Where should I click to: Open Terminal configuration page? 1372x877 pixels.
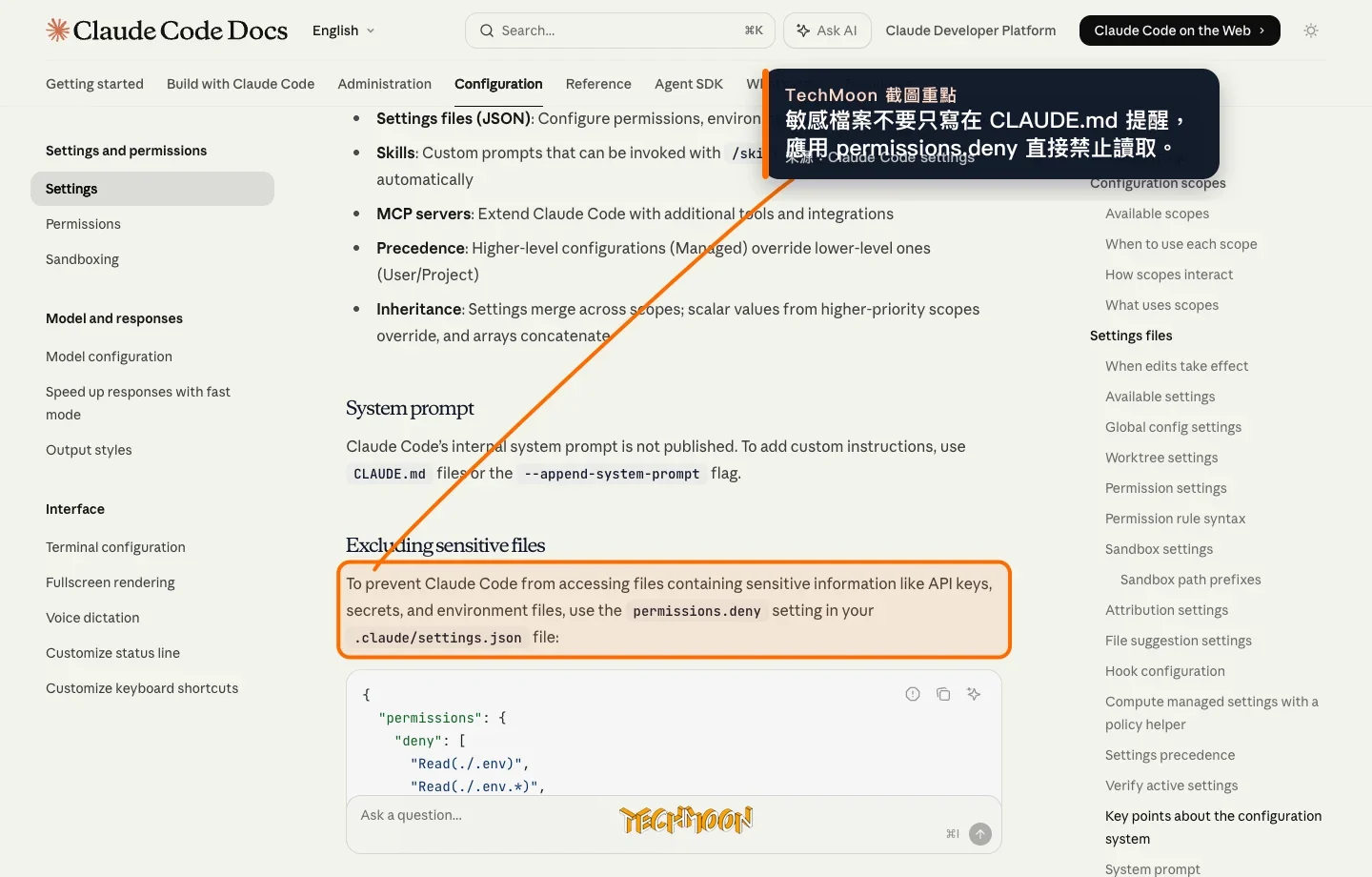tap(115, 547)
